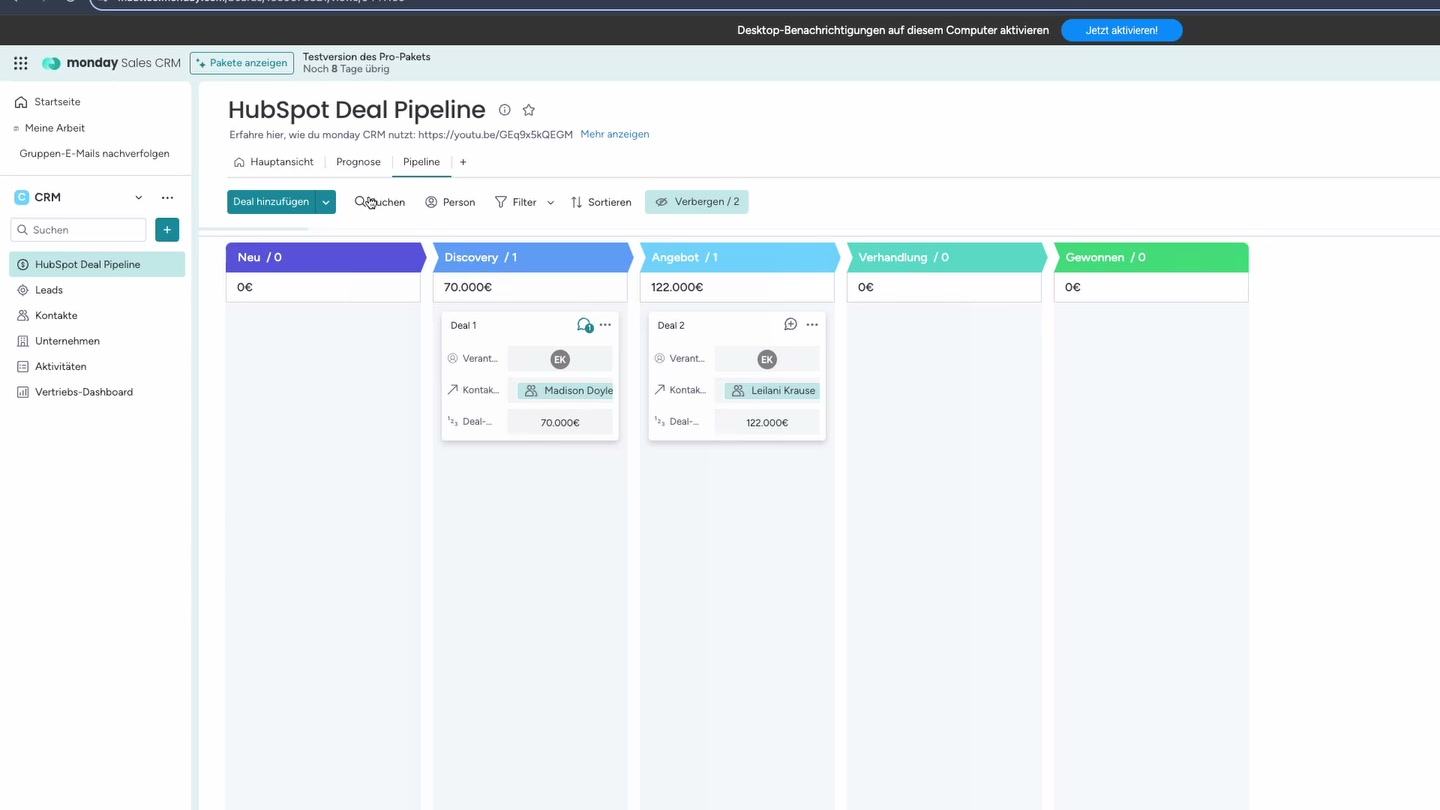Show the 2 hidden columns via Verbergen
Viewport: 1440px width, 810px height.
click(x=697, y=201)
